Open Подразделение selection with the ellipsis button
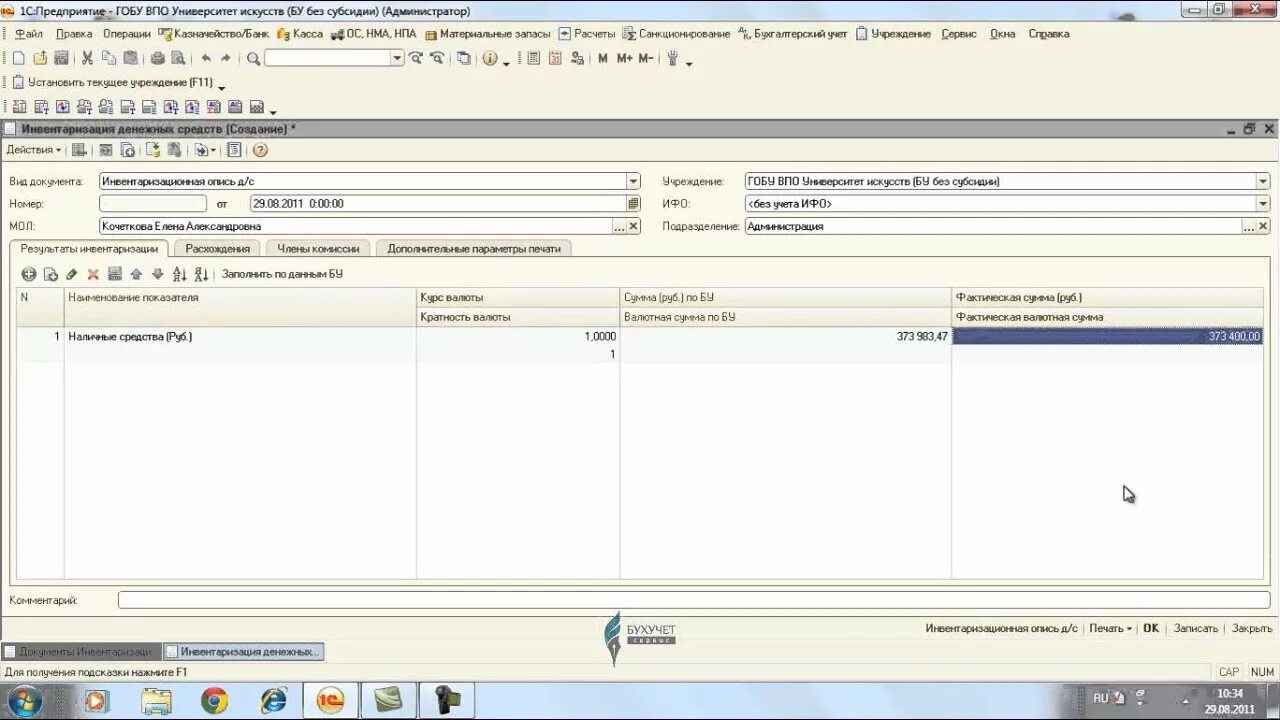The width and height of the screenshot is (1280, 720). [1249, 226]
